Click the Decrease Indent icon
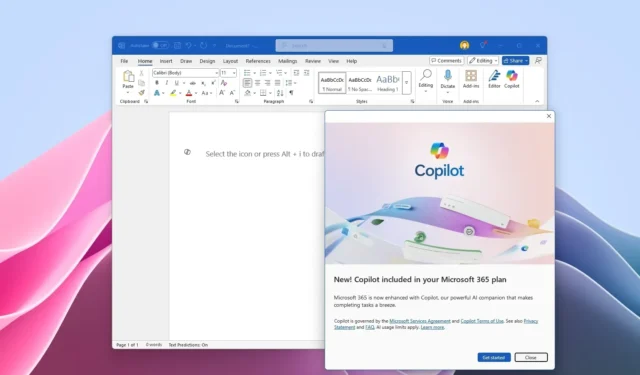This screenshot has height=375, width=640. tap(296, 73)
